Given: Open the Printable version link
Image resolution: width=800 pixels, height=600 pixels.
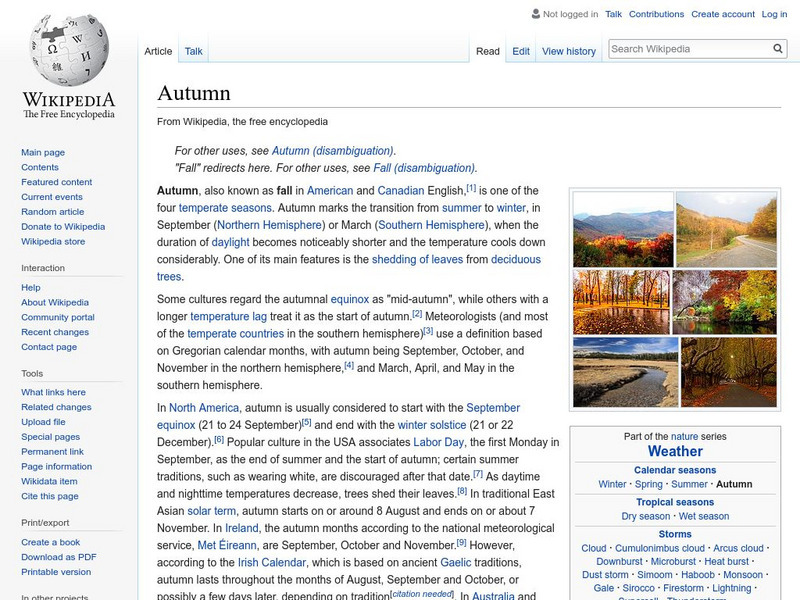Looking at the screenshot, I should 56,571.
